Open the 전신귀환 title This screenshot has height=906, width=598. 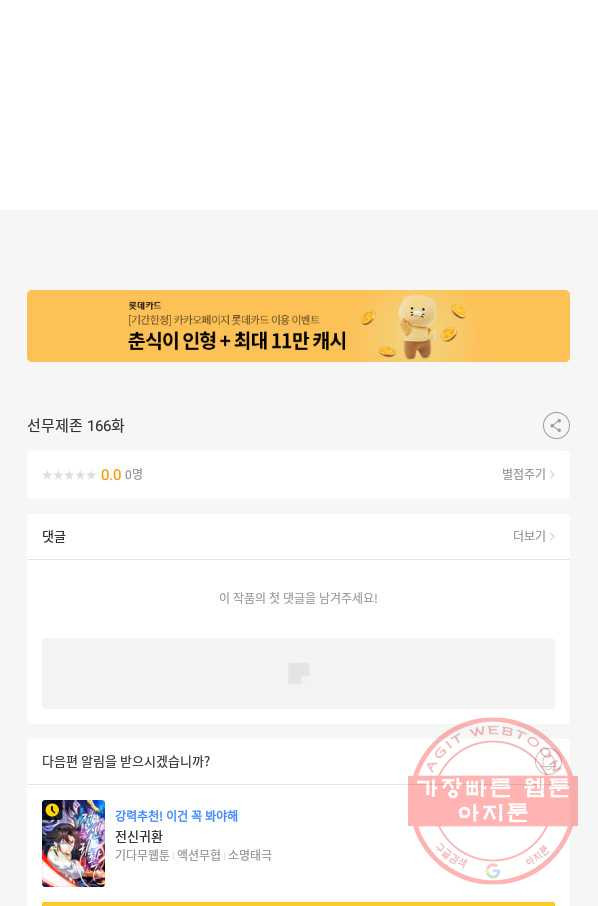pos(139,836)
